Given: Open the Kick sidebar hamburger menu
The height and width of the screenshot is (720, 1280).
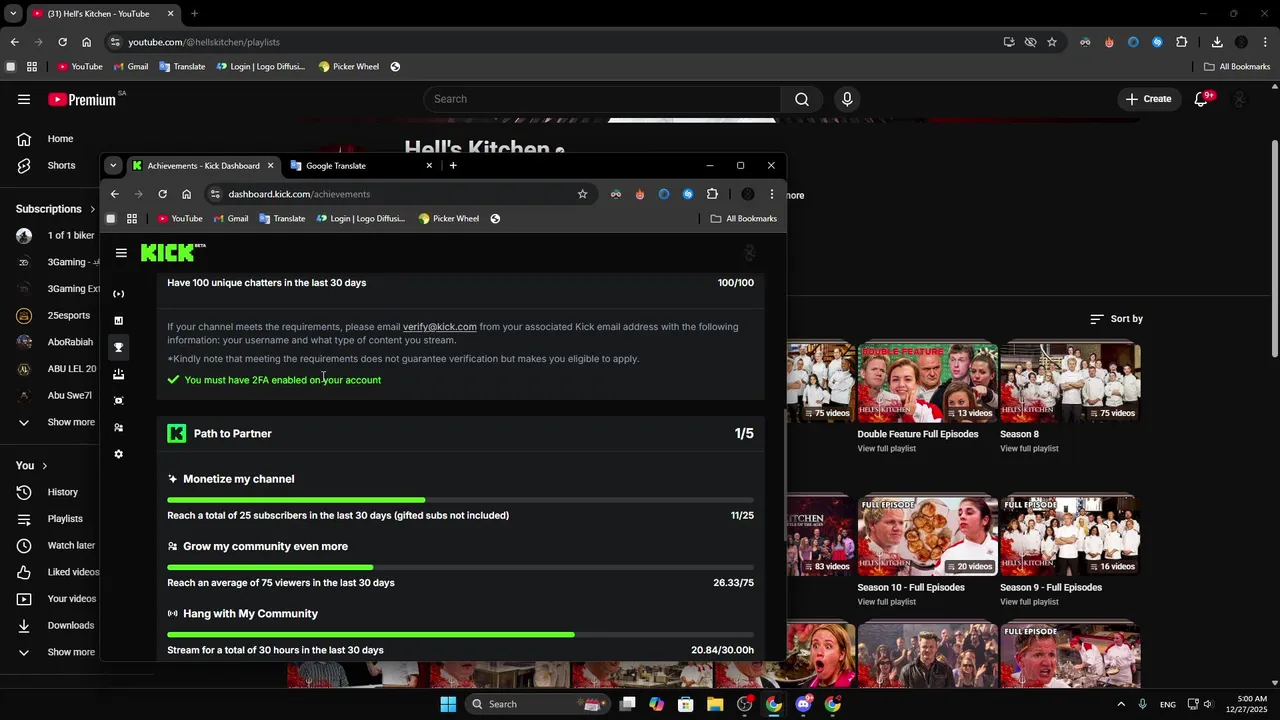Looking at the screenshot, I should [x=121, y=253].
